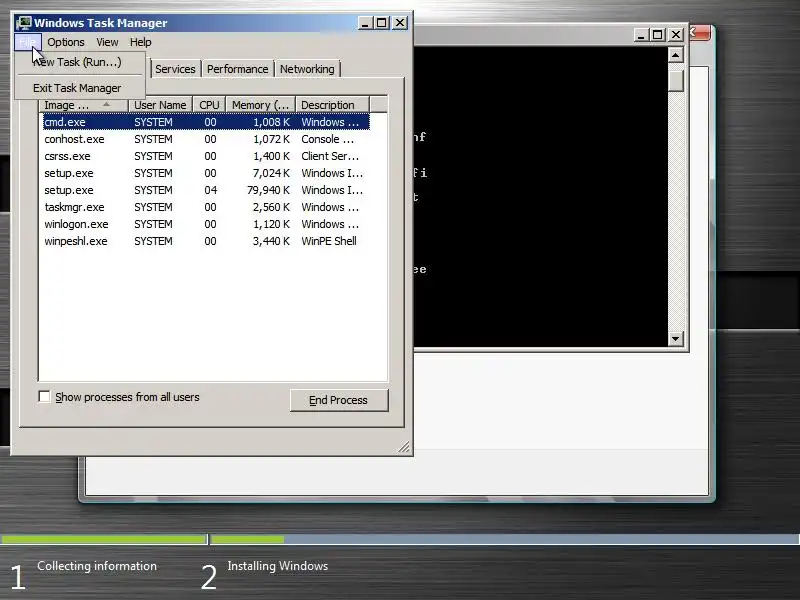
Task: Open the Help menu
Action: coord(140,42)
